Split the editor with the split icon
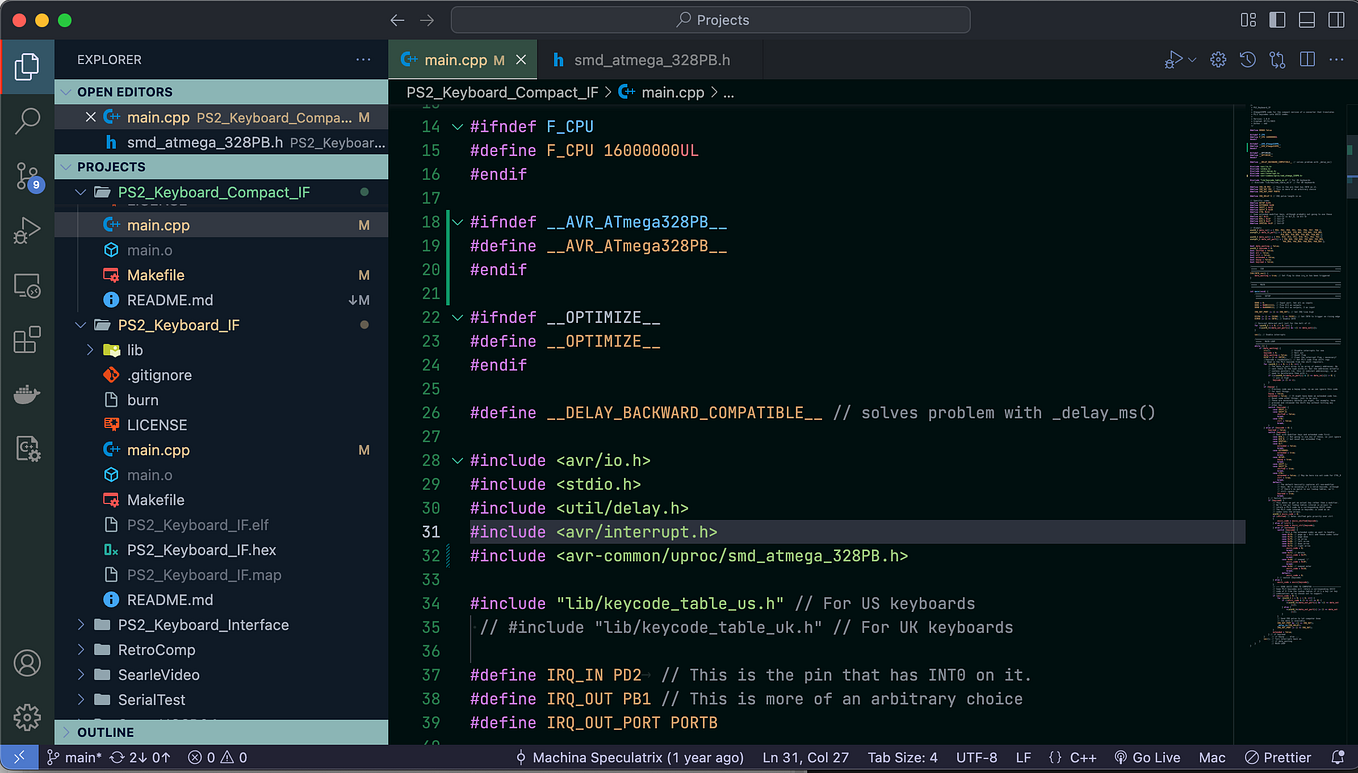The image size is (1358, 773). [1307, 59]
